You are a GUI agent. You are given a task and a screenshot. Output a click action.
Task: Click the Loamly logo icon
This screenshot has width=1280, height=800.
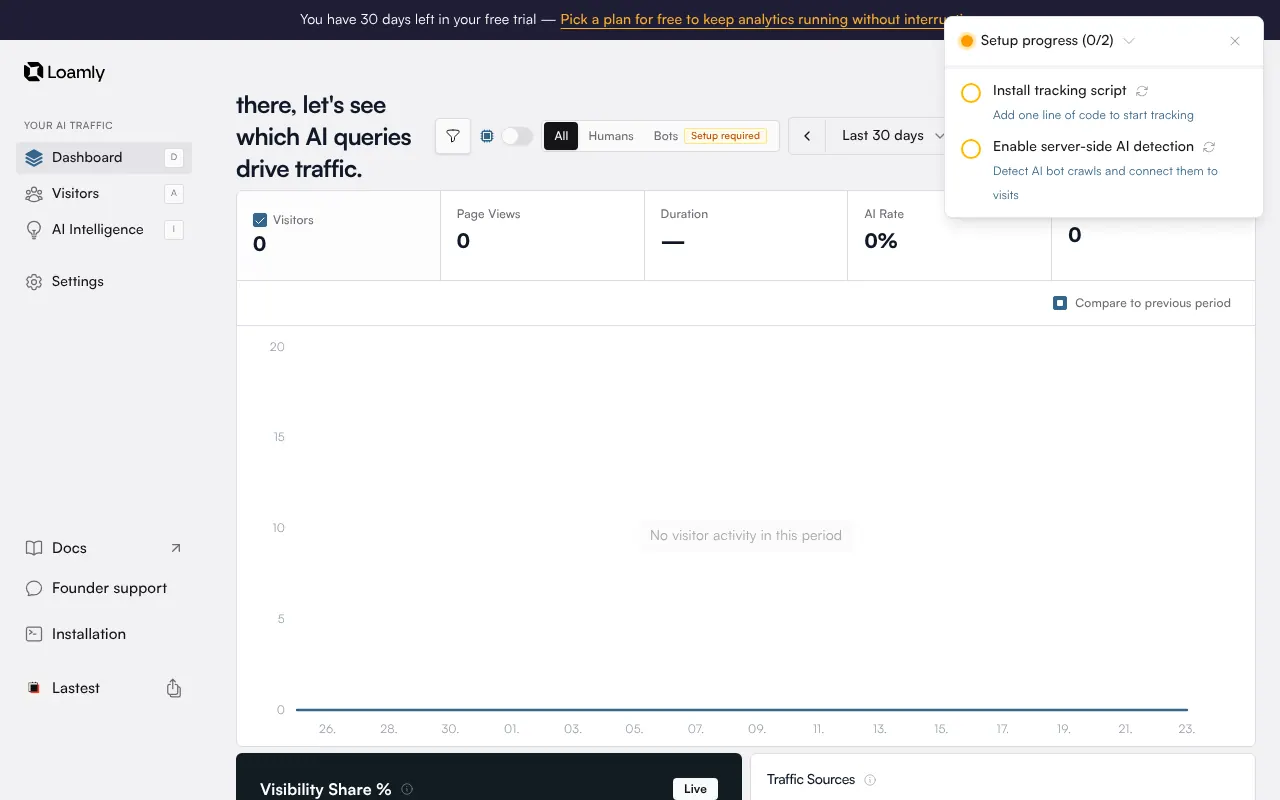coord(33,72)
